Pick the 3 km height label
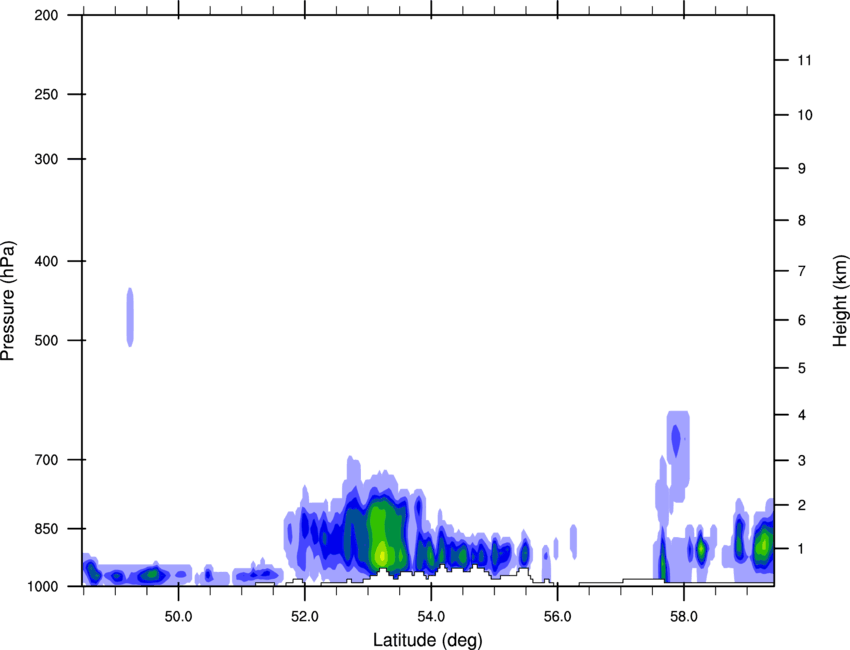The image size is (850, 650). click(x=802, y=461)
